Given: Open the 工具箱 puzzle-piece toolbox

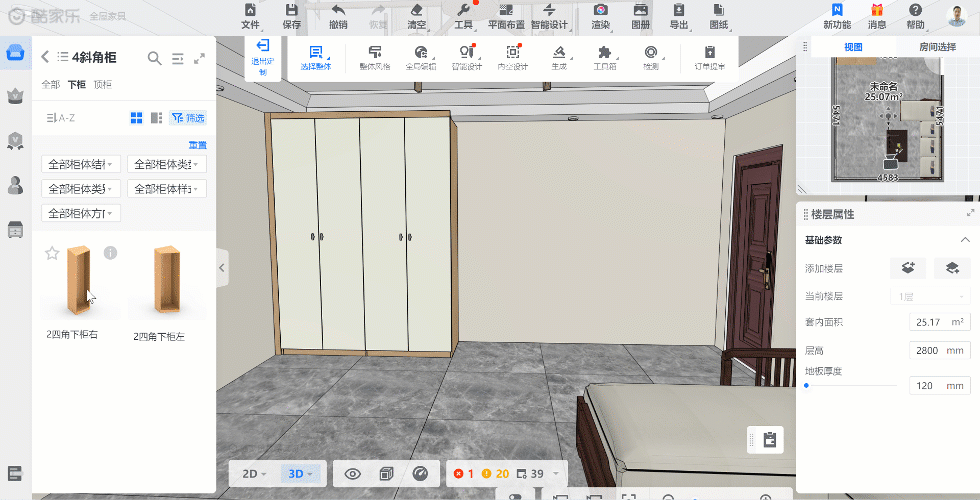Looking at the screenshot, I should pyautogui.click(x=604, y=53).
